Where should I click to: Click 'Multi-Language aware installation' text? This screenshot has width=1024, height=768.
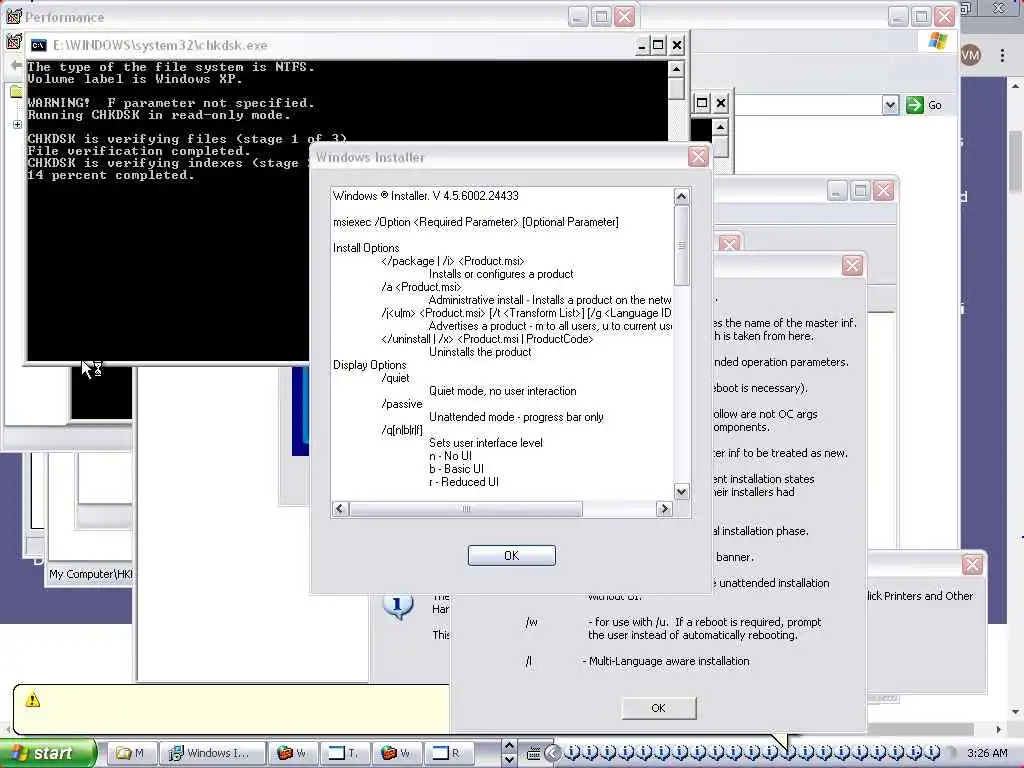pos(669,661)
